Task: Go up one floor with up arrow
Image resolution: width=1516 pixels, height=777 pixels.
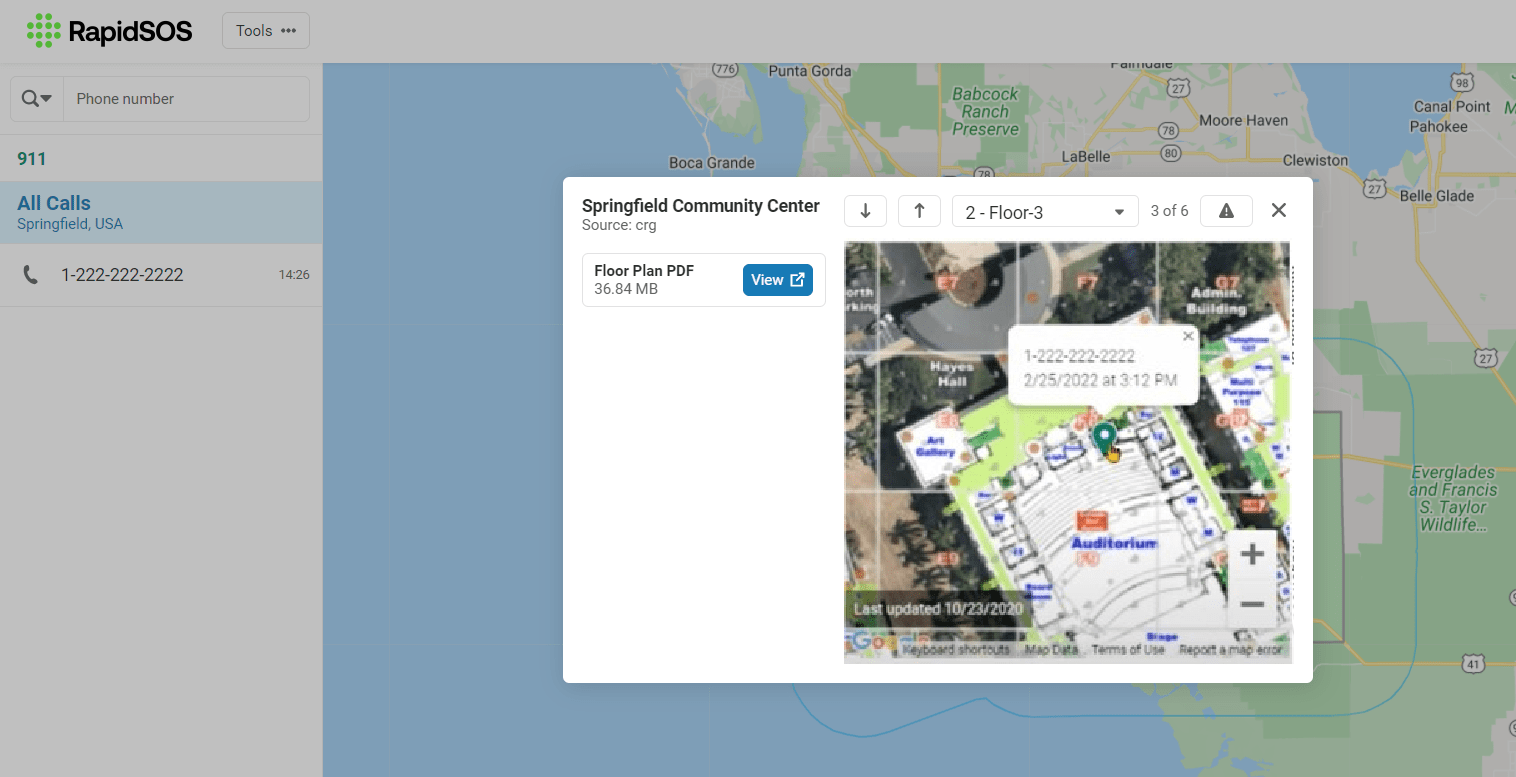Action: click(920, 211)
